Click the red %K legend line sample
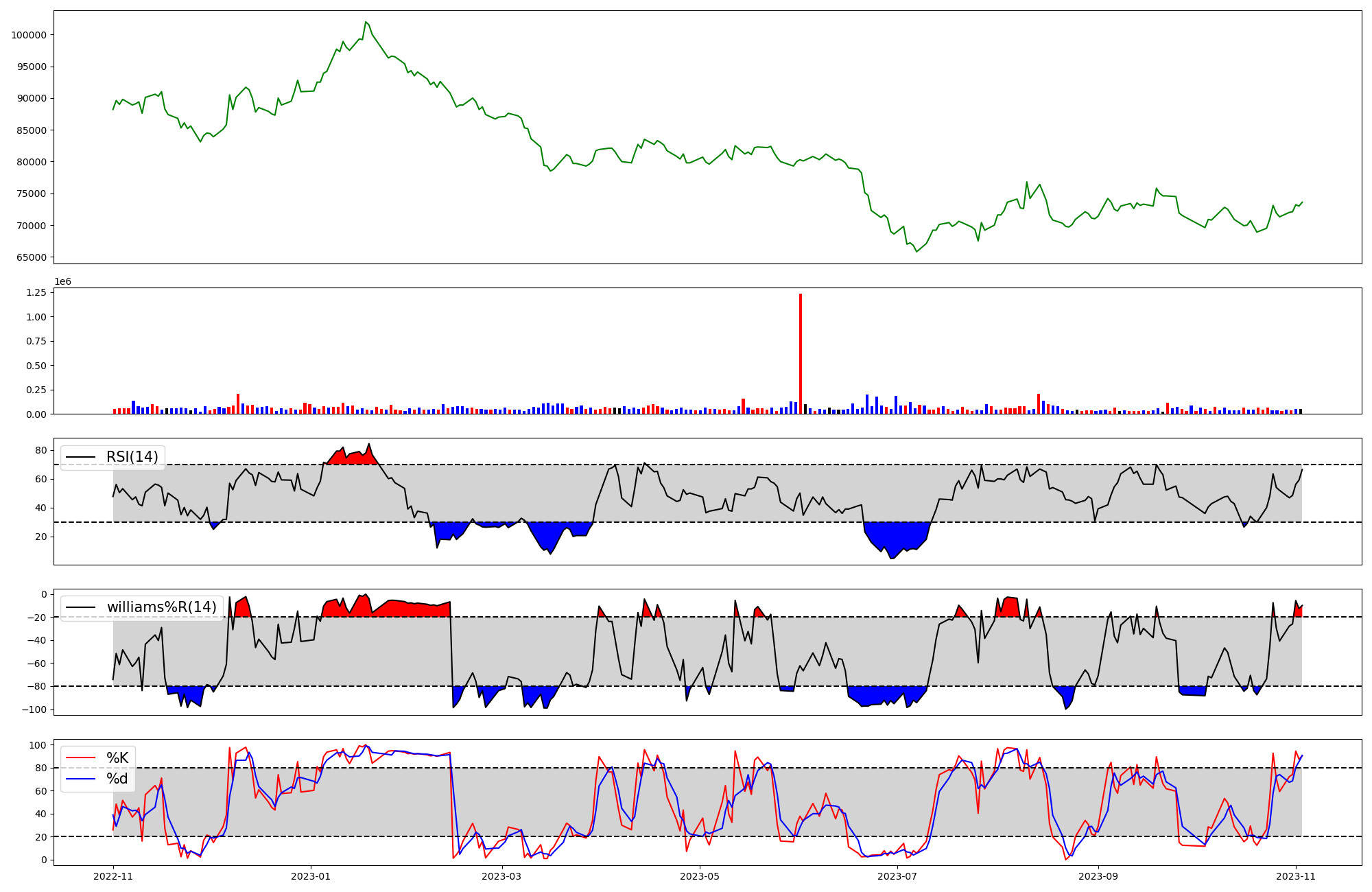This screenshot has height=892, width=1372. (80, 758)
